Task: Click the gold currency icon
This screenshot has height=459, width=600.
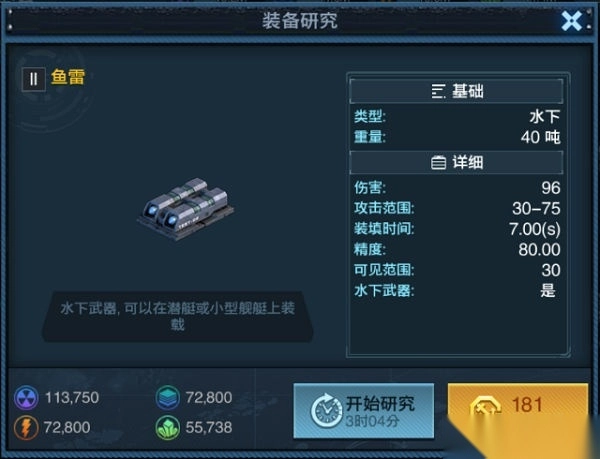Action: pos(485,407)
